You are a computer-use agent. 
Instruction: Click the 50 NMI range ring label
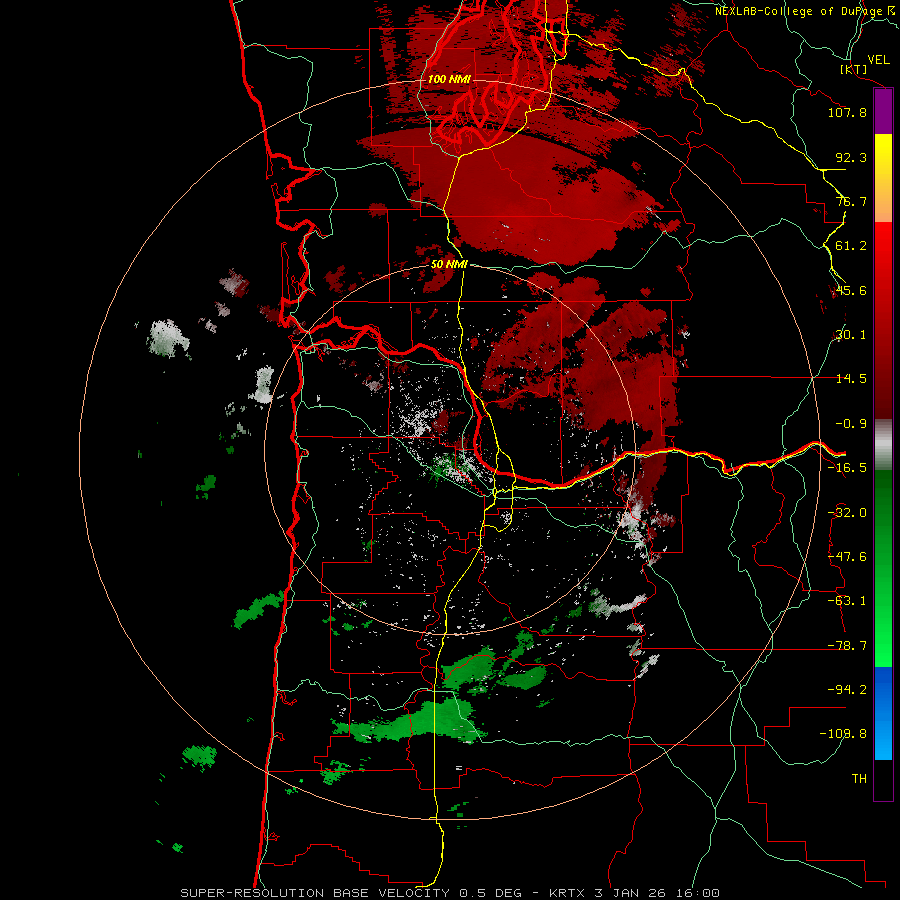[449, 264]
